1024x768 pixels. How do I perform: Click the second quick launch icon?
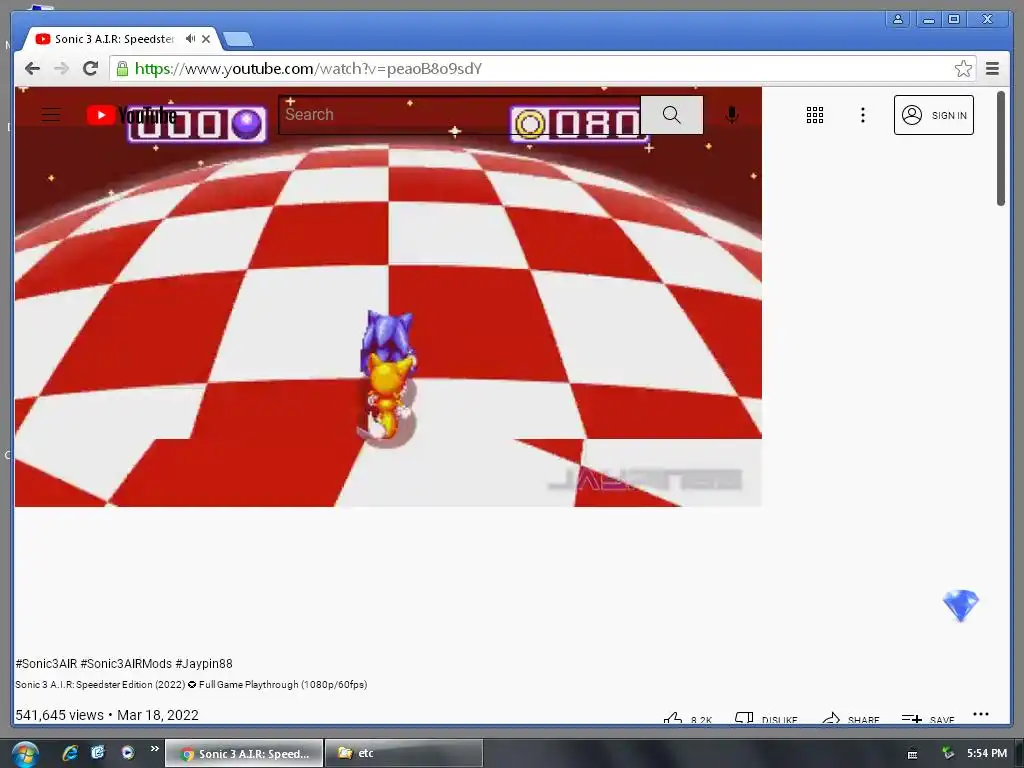[x=98, y=752]
